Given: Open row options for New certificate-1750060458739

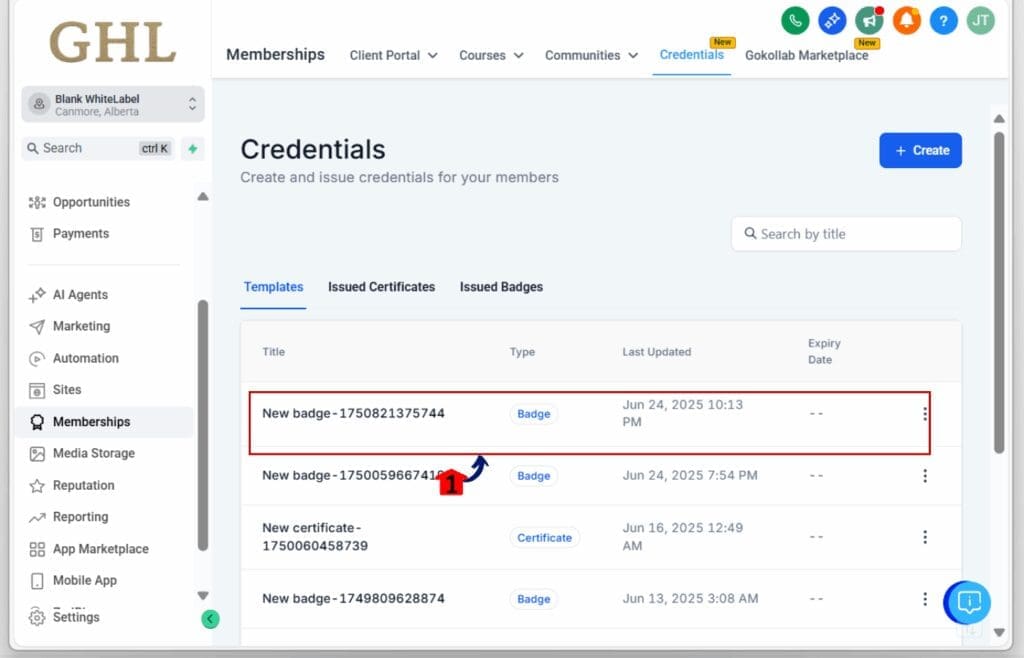Looking at the screenshot, I should coord(925,537).
